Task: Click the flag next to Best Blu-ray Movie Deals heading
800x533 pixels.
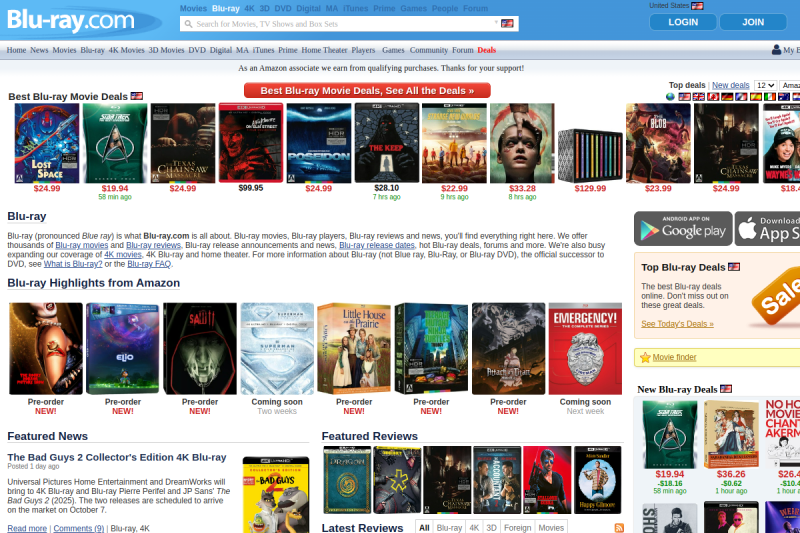Action: tap(137, 96)
